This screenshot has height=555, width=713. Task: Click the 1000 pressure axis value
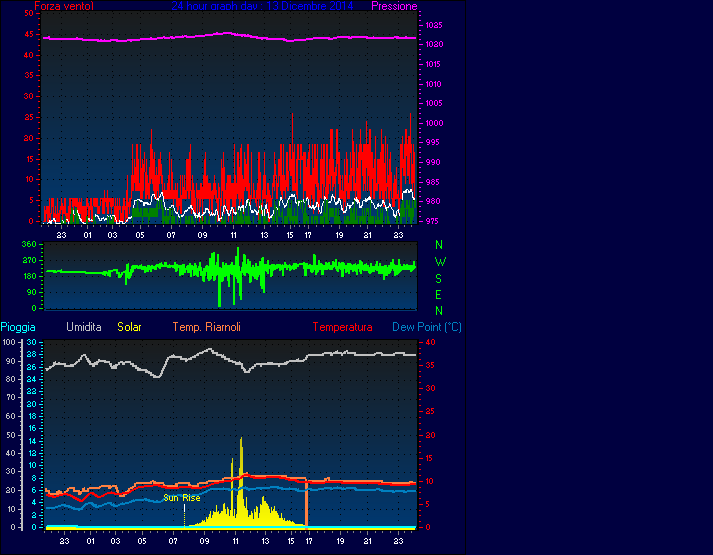434,123
